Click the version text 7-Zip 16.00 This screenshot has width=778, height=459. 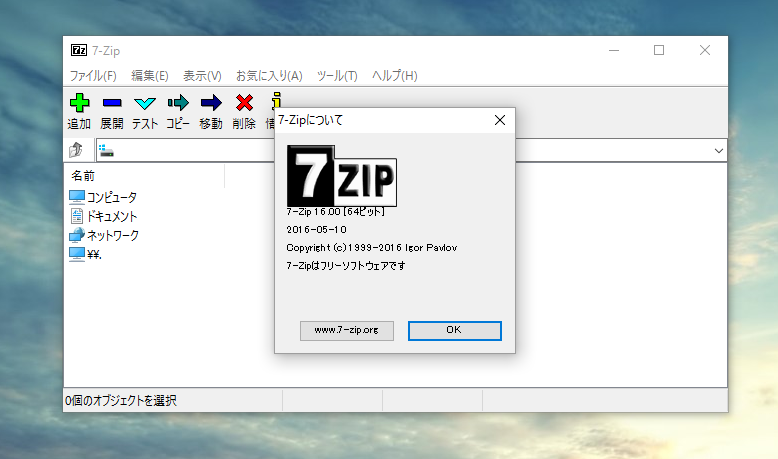point(335,212)
